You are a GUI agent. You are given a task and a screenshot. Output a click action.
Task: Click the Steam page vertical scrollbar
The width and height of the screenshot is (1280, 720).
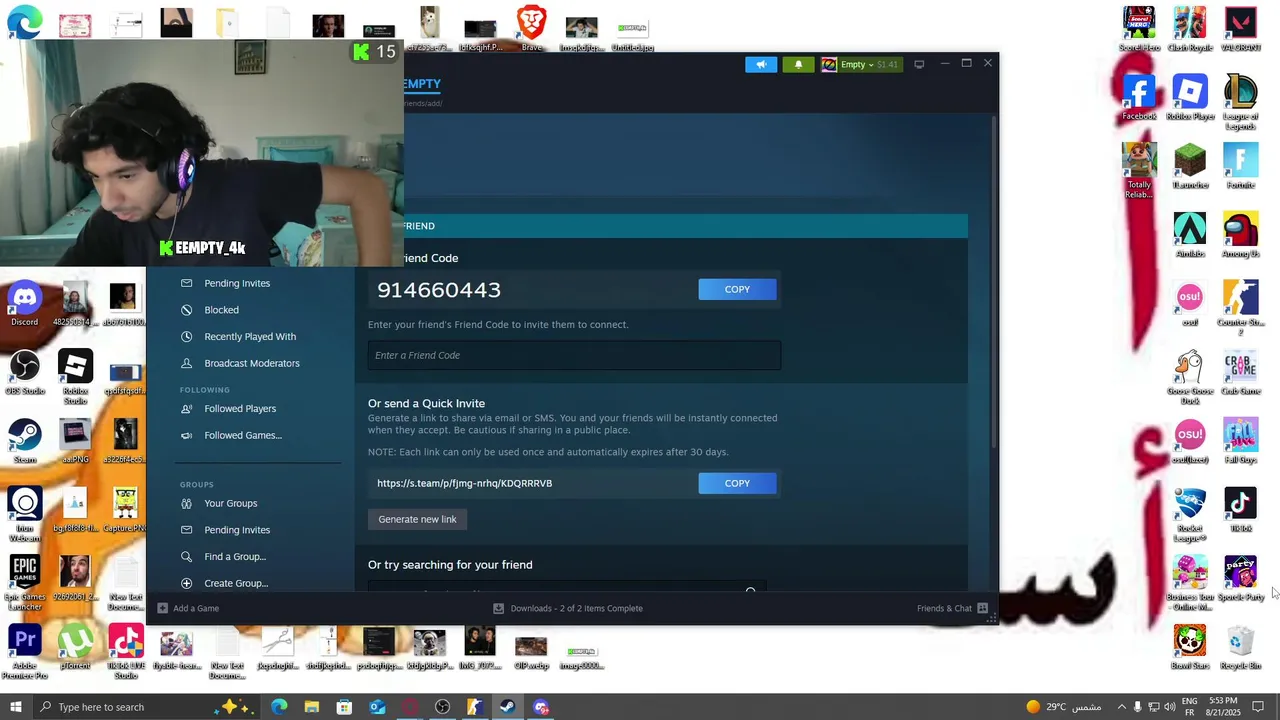click(x=994, y=280)
